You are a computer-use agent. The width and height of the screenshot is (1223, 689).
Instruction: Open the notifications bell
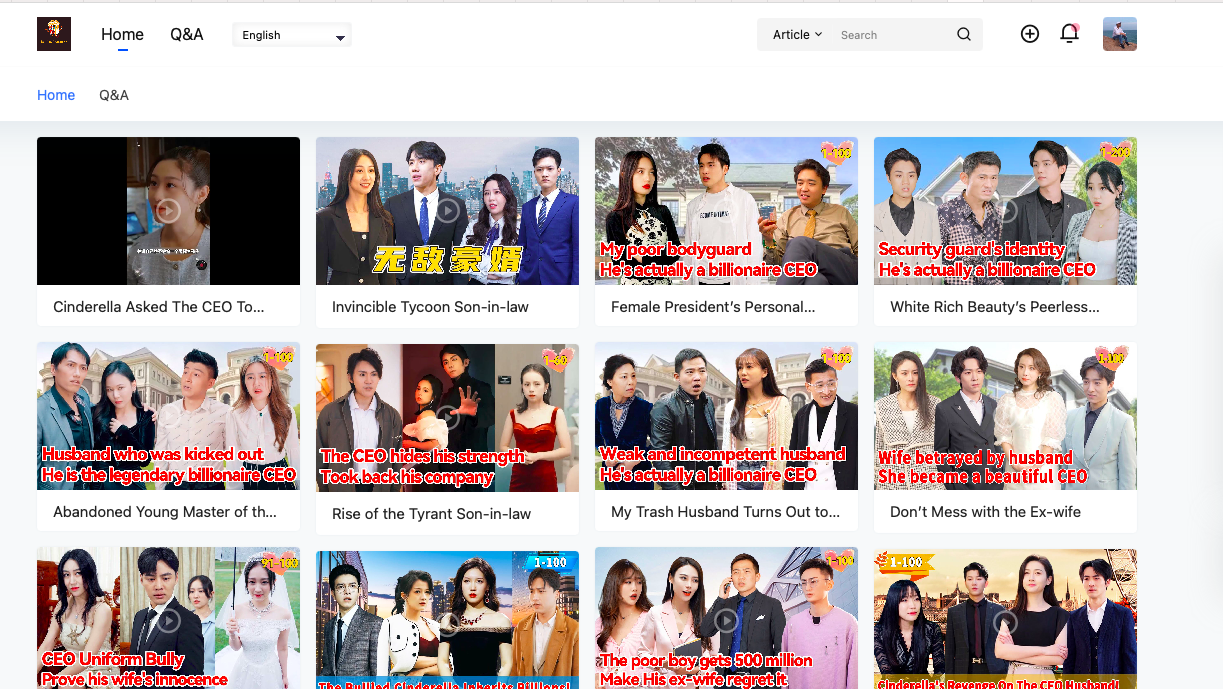click(x=1069, y=34)
